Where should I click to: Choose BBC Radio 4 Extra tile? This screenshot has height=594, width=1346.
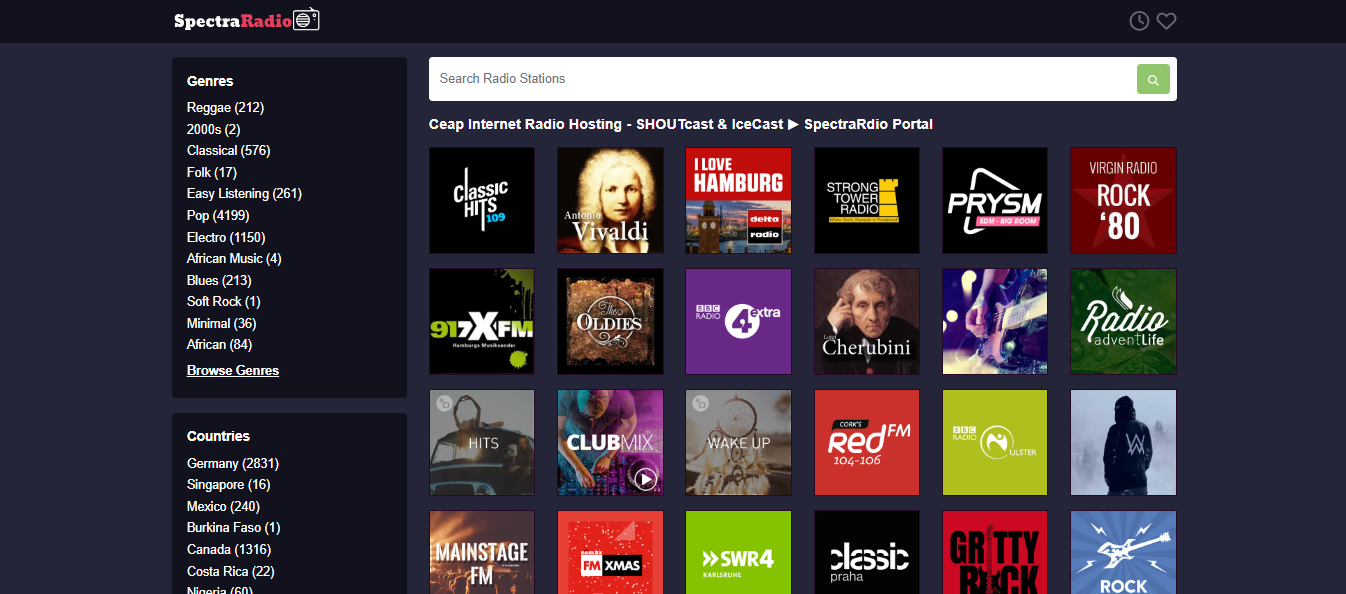coord(738,321)
